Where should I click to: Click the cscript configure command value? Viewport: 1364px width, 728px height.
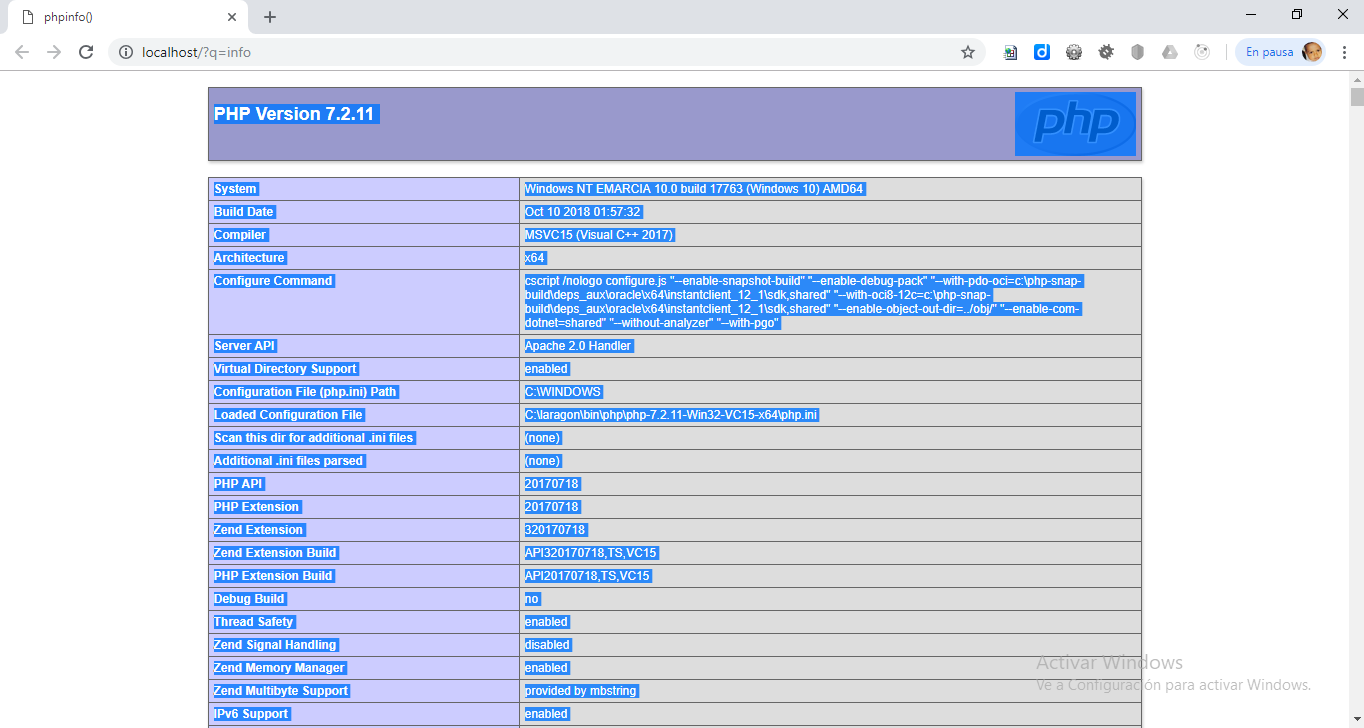[x=804, y=302]
